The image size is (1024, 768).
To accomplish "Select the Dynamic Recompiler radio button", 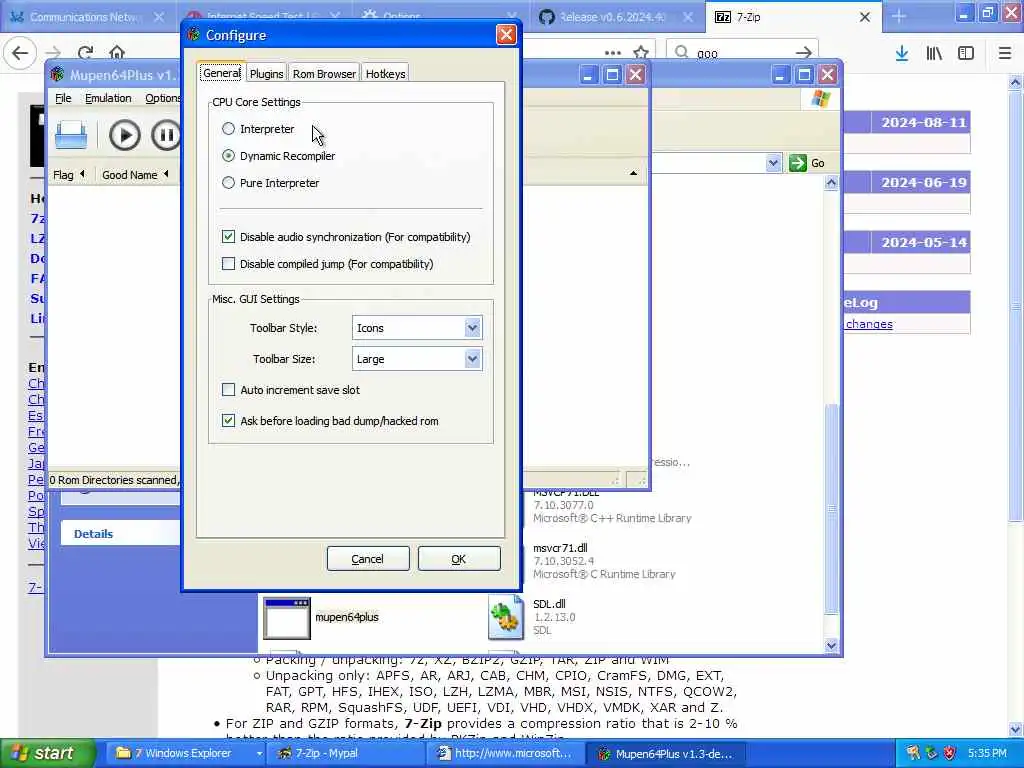I will [228, 156].
